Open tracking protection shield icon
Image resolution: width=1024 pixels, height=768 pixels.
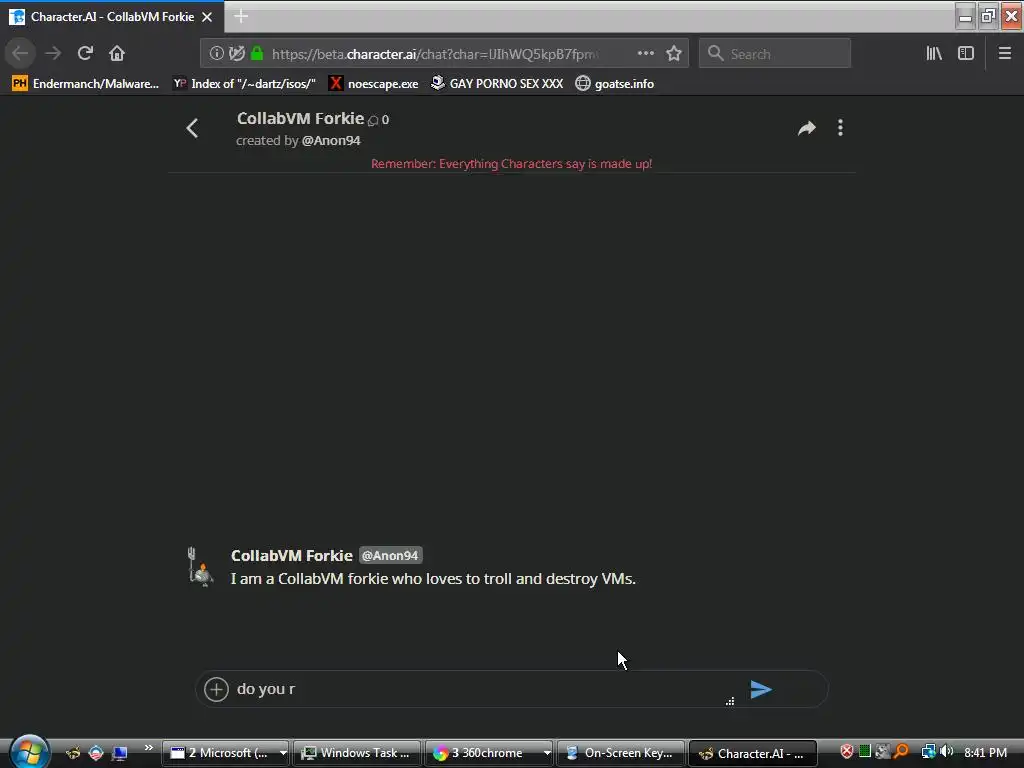236,54
